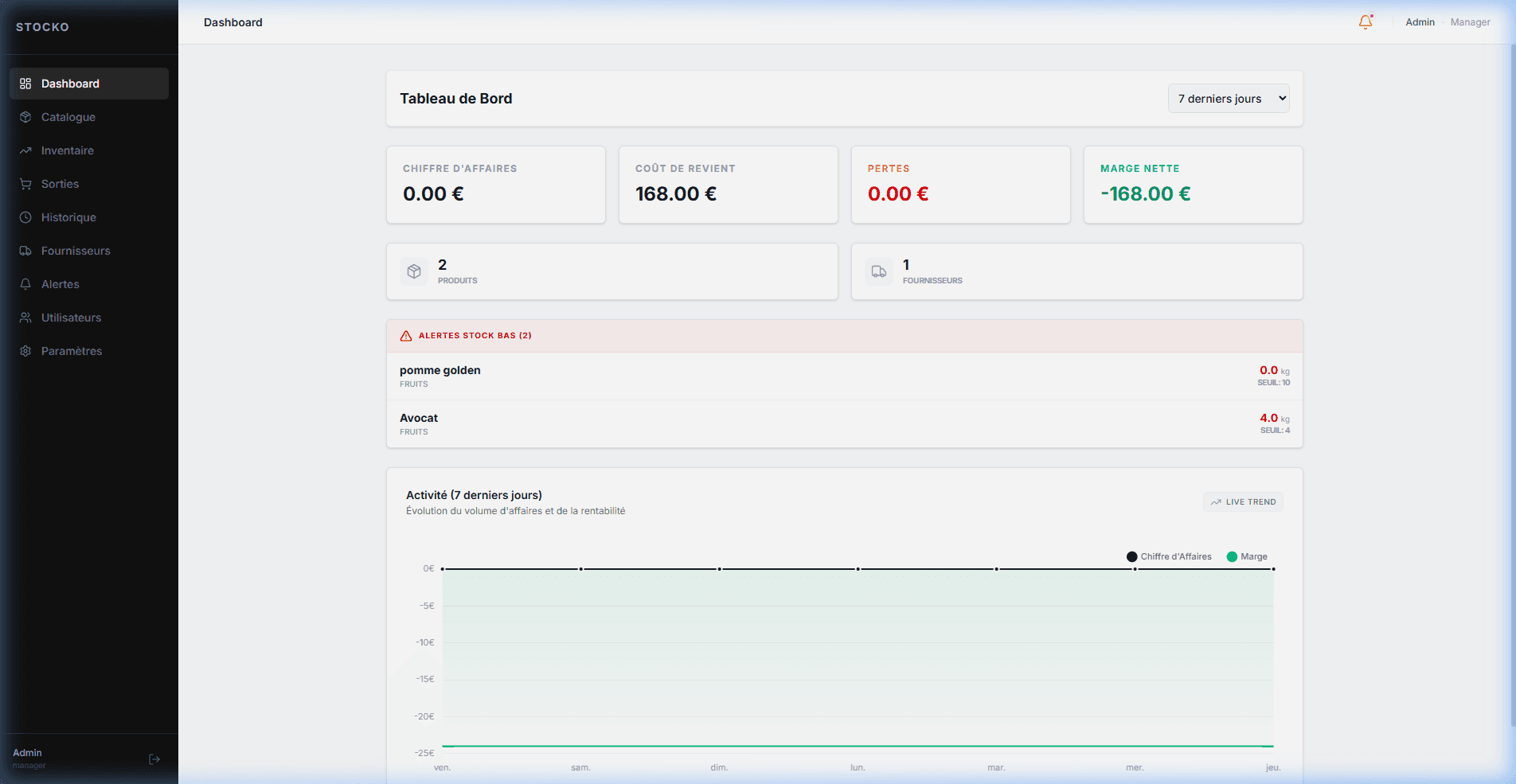This screenshot has width=1516, height=784.
Task: Click the Live Trend arrow icon
Action: [1216, 502]
